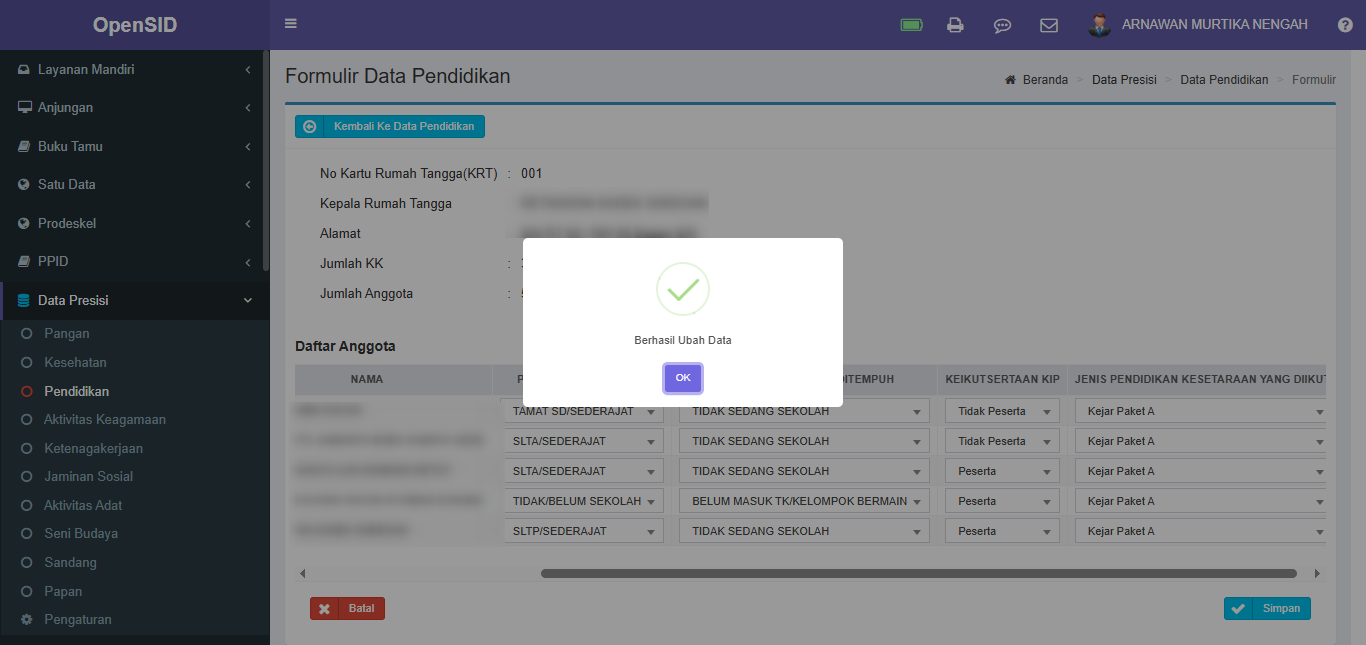Open TIDAK SEDANG SEKOLAH dropdown in SLTP/SEDERAJAT row
Image resolution: width=1366 pixels, height=645 pixels.
click(804, 531)
